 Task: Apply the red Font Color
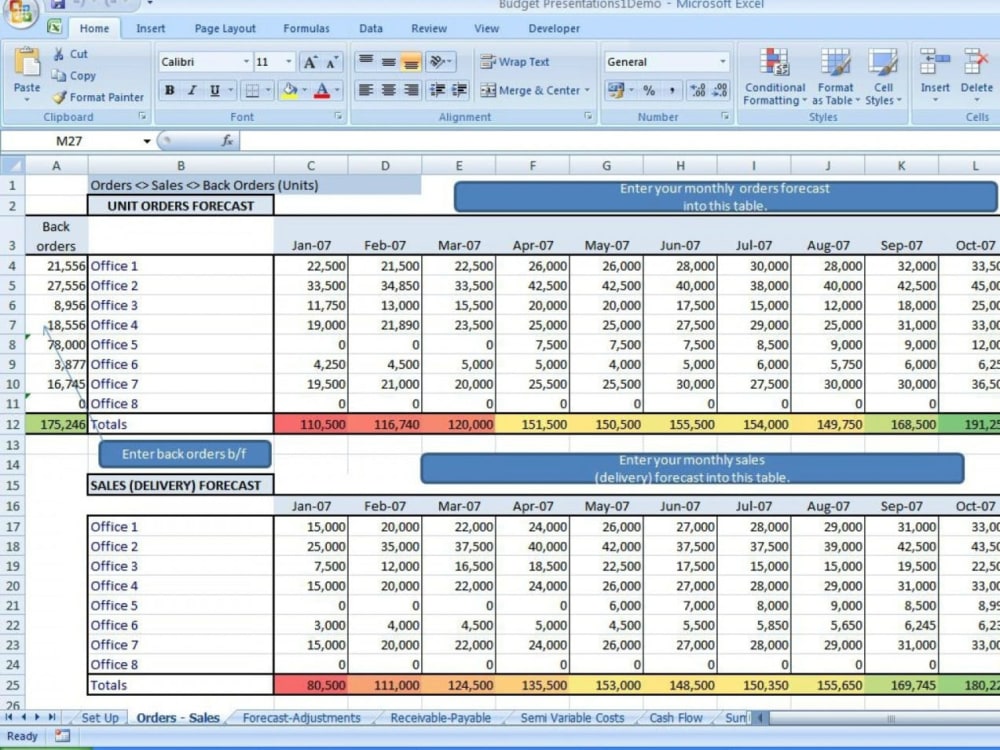[x=322, y=91]
